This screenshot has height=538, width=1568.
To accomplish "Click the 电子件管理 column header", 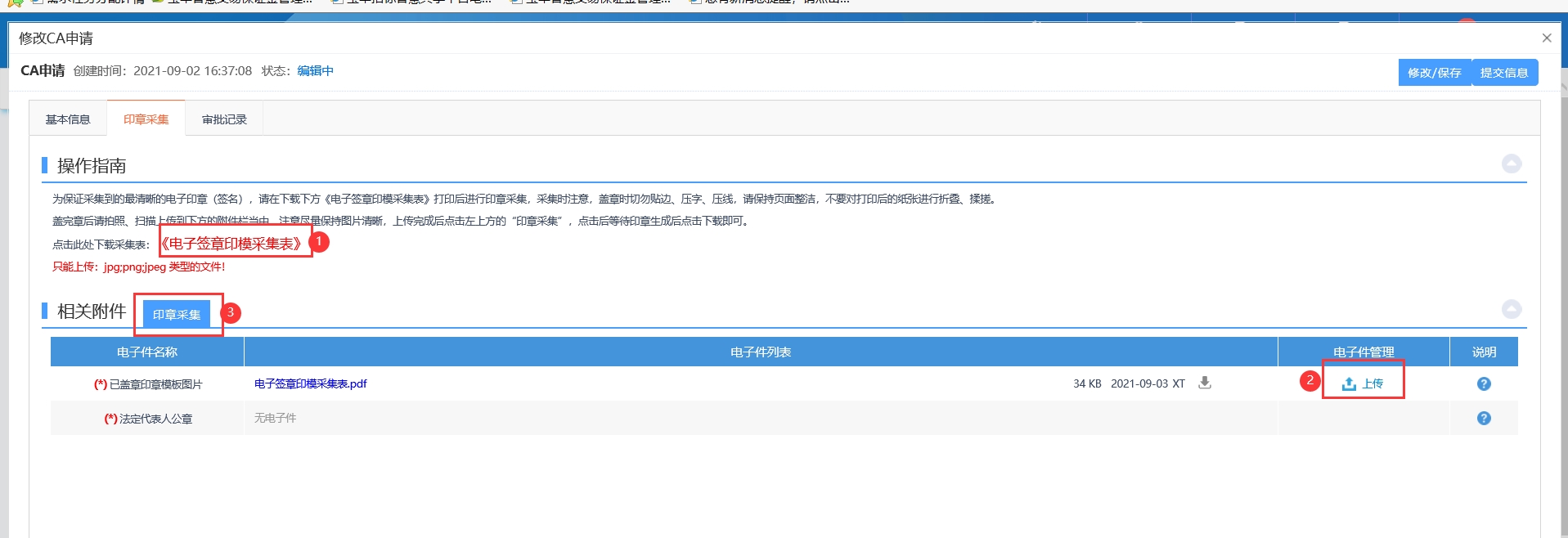I will (1363, 352).
